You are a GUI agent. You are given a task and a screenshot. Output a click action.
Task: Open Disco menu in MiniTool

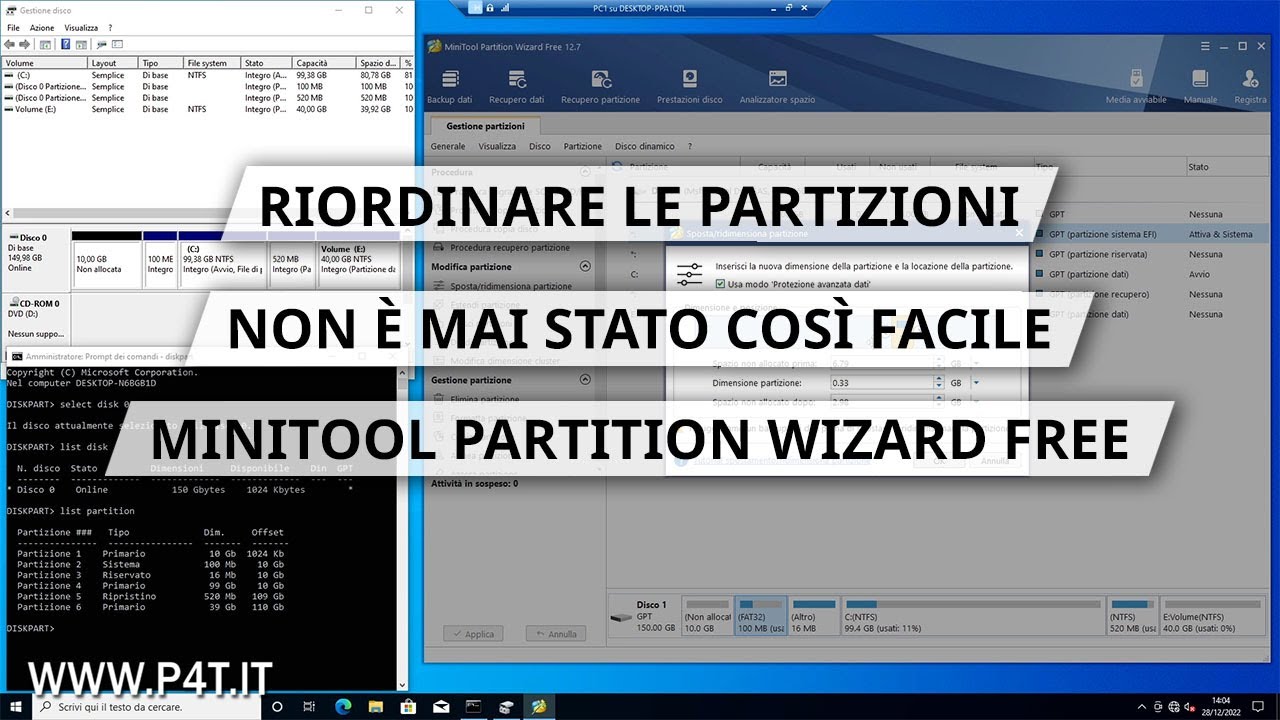[x=540, y=146]
